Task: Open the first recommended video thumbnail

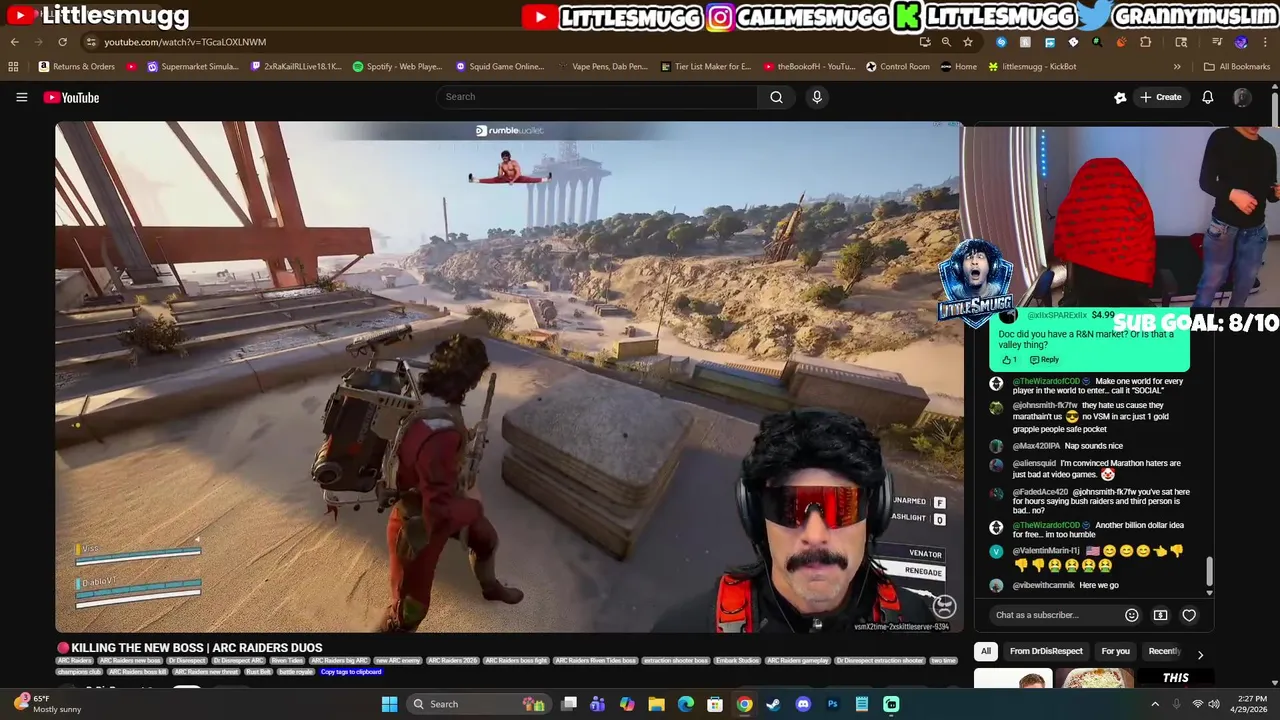Action: (1012, 679)
